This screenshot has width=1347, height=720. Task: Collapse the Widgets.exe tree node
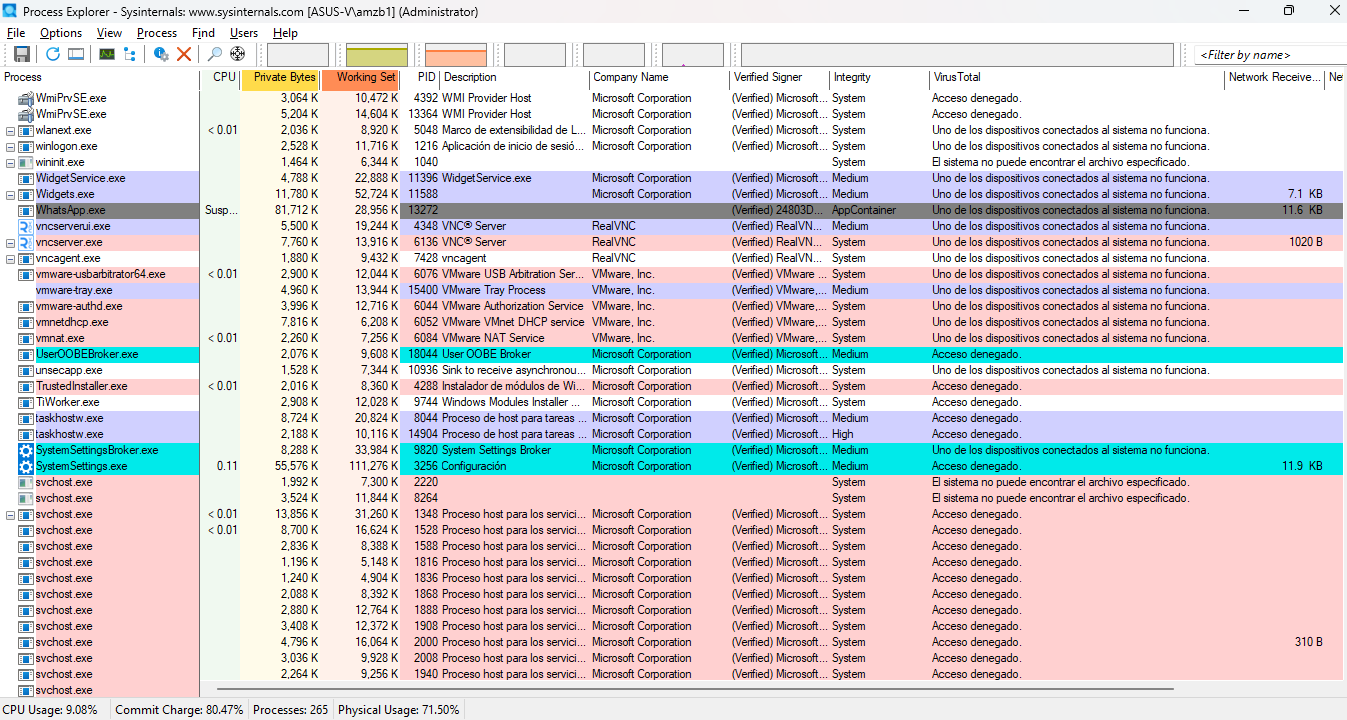[11, 194]
